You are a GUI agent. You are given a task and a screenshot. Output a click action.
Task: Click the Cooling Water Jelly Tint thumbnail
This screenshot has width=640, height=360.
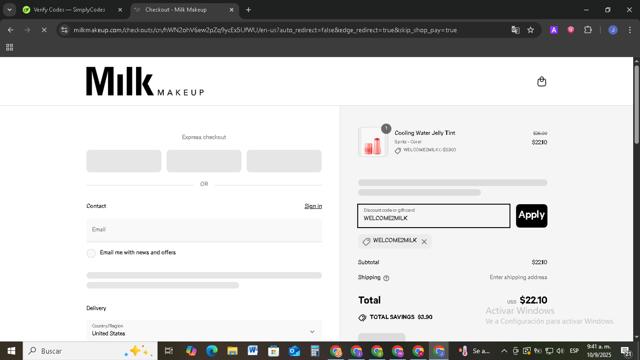point(372,142)
